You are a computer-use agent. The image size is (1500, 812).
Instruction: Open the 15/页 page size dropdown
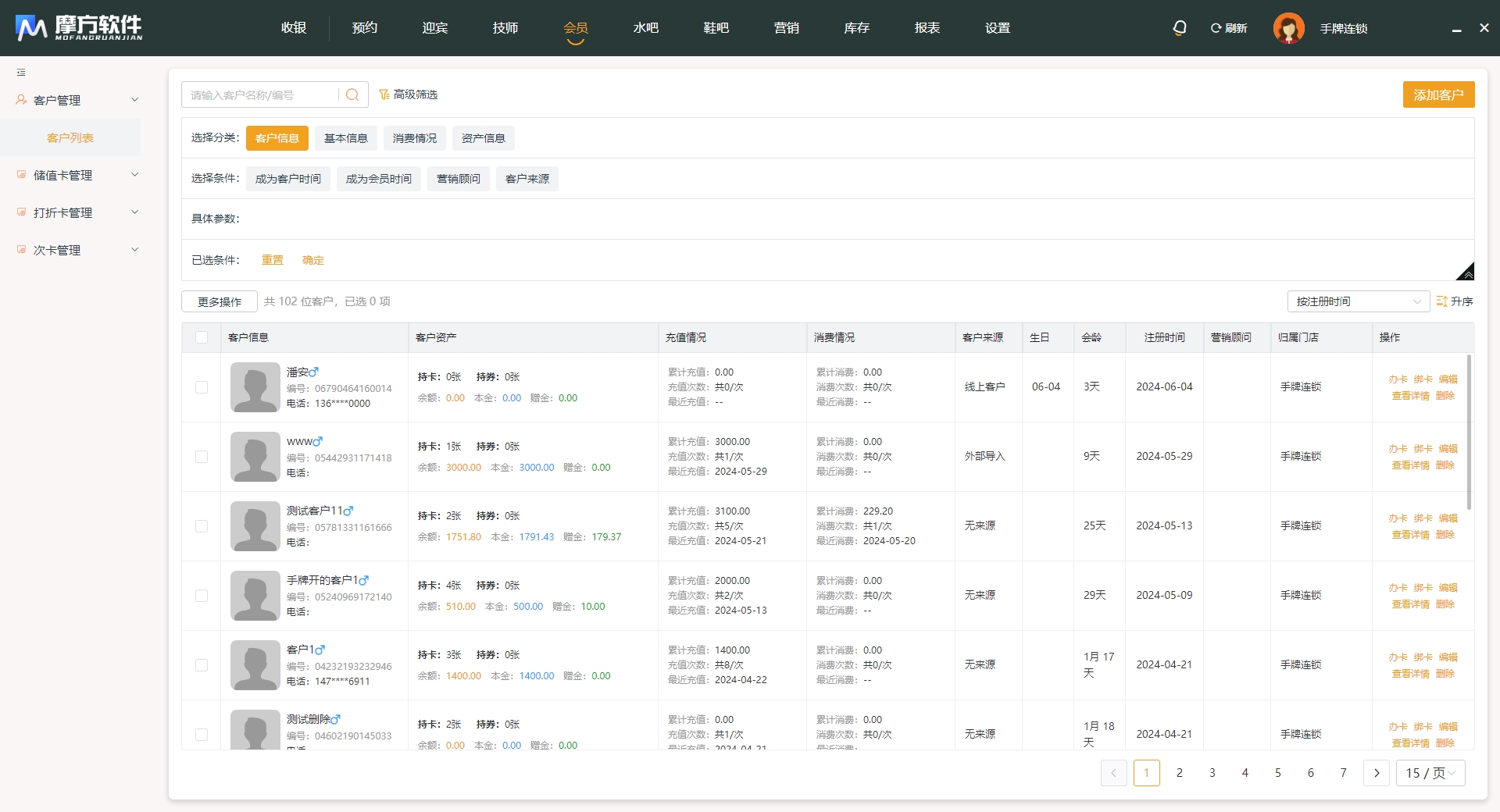(x=1430, y=773)
